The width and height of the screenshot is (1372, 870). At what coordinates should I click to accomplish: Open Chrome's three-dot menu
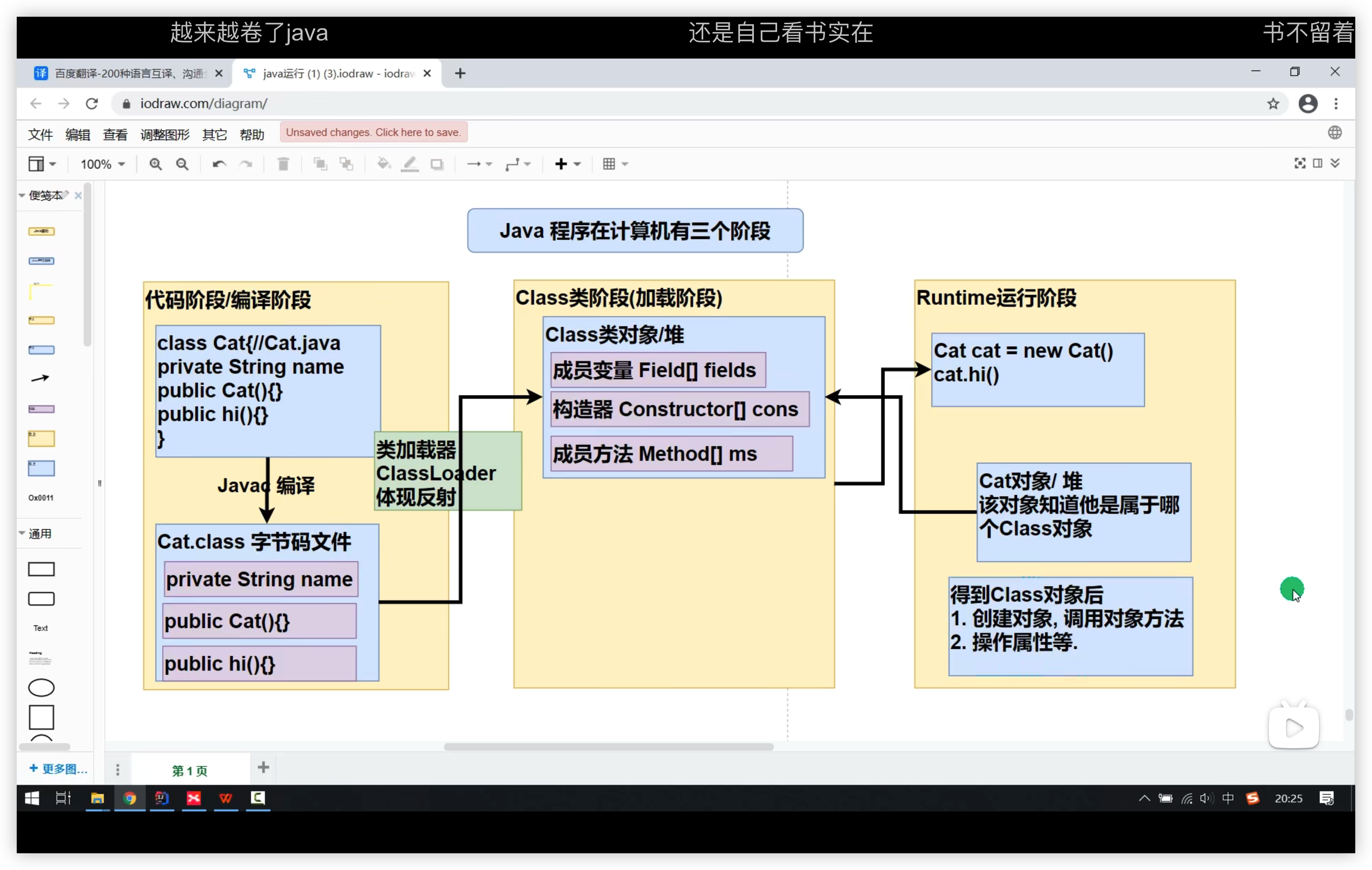(x=1336, y=104)
